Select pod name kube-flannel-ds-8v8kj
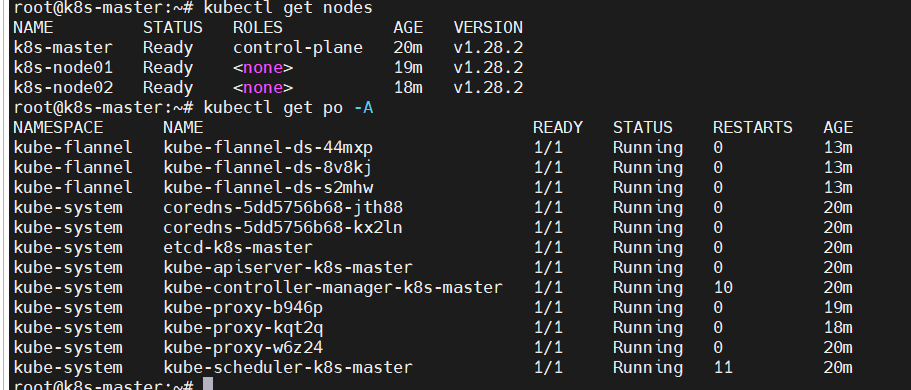The width and height of the screenshot is (911, 390). point(268,167)
